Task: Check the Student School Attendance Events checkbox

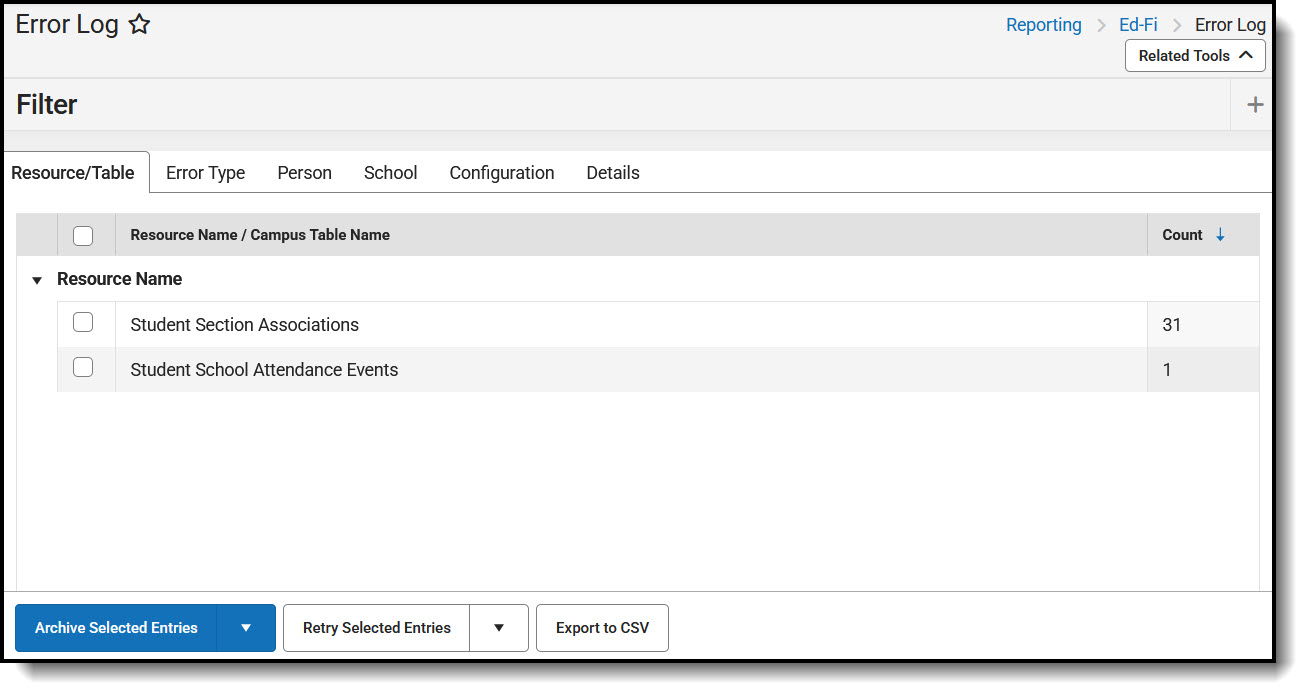Action: click(x=83, y=367)
